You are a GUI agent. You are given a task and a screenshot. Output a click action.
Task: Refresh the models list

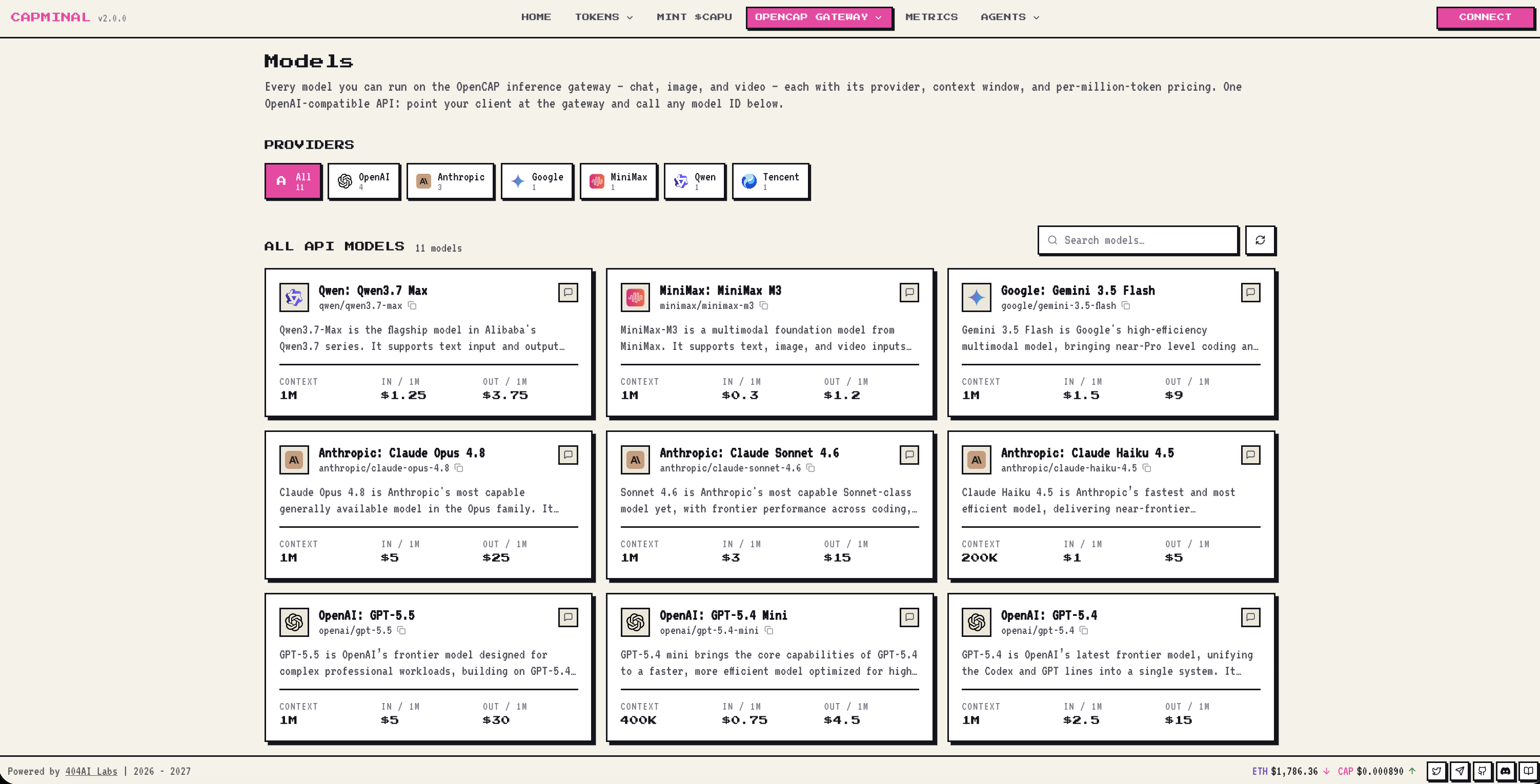[1260, 240]
